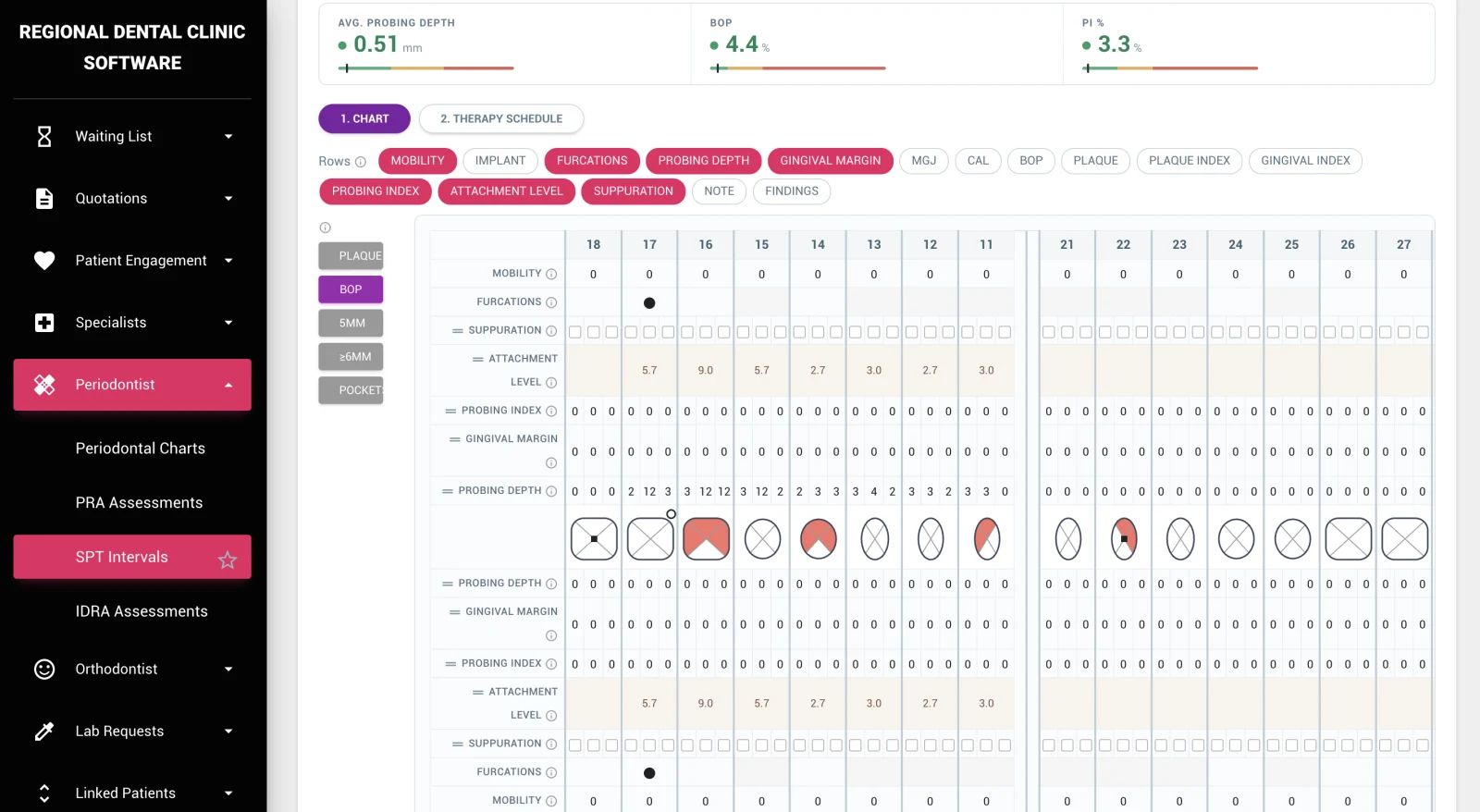1480x812 pixels.
Task: Click the BOP mode button
Action: point(351,289)
